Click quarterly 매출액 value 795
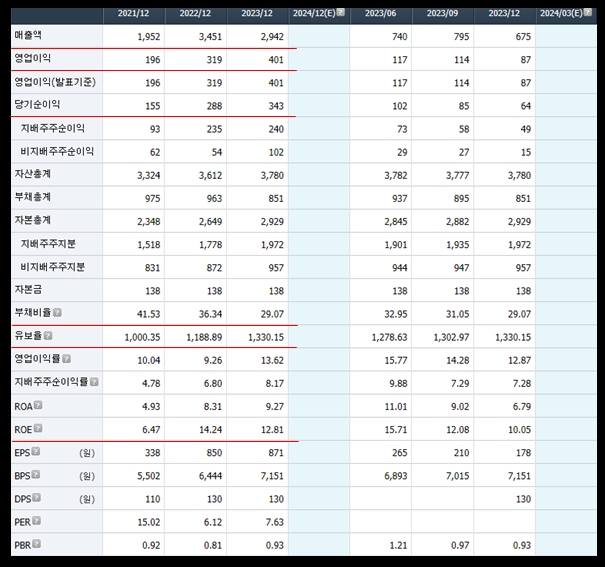Viewport: 605px width, 567px height. pyautogui.click(x=461, y=37)
